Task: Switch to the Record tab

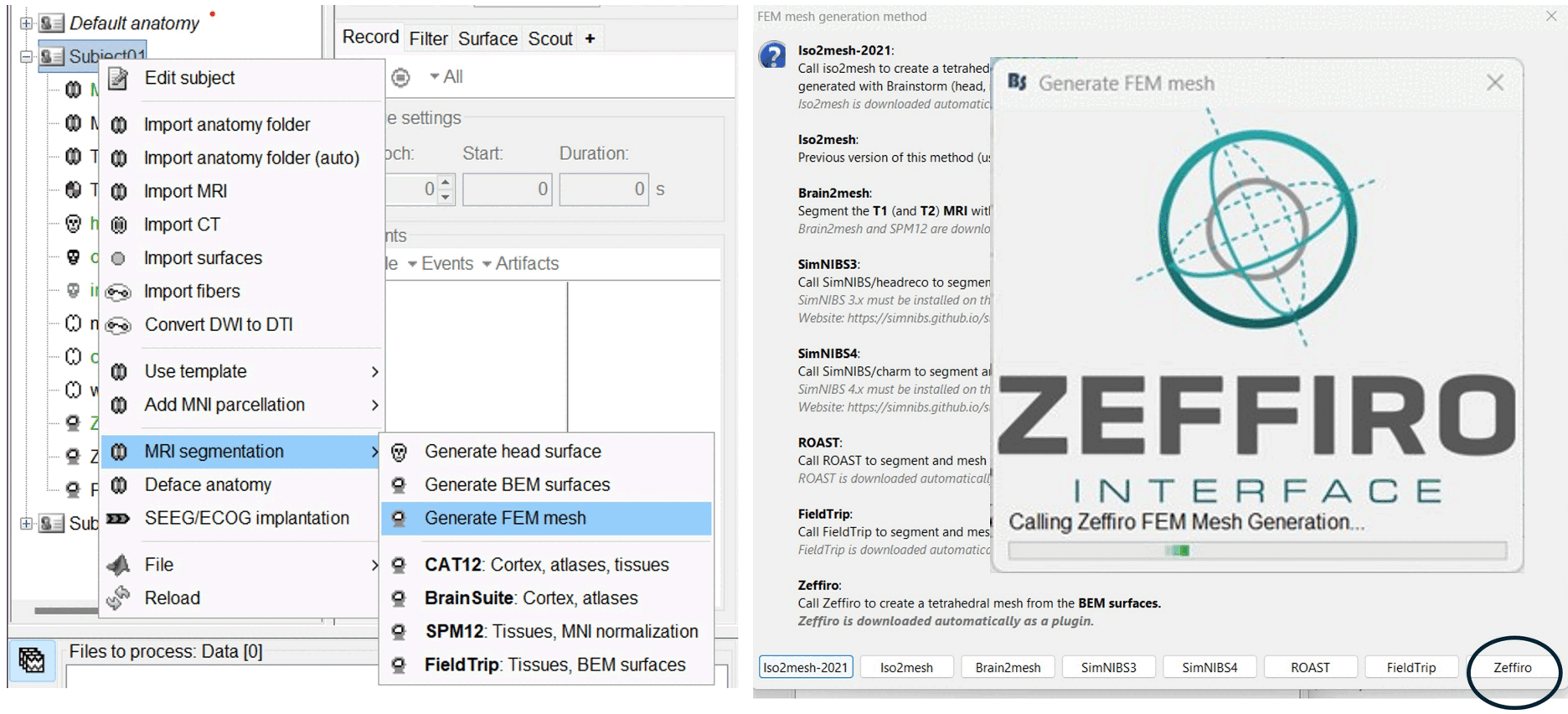Action: 370,37
